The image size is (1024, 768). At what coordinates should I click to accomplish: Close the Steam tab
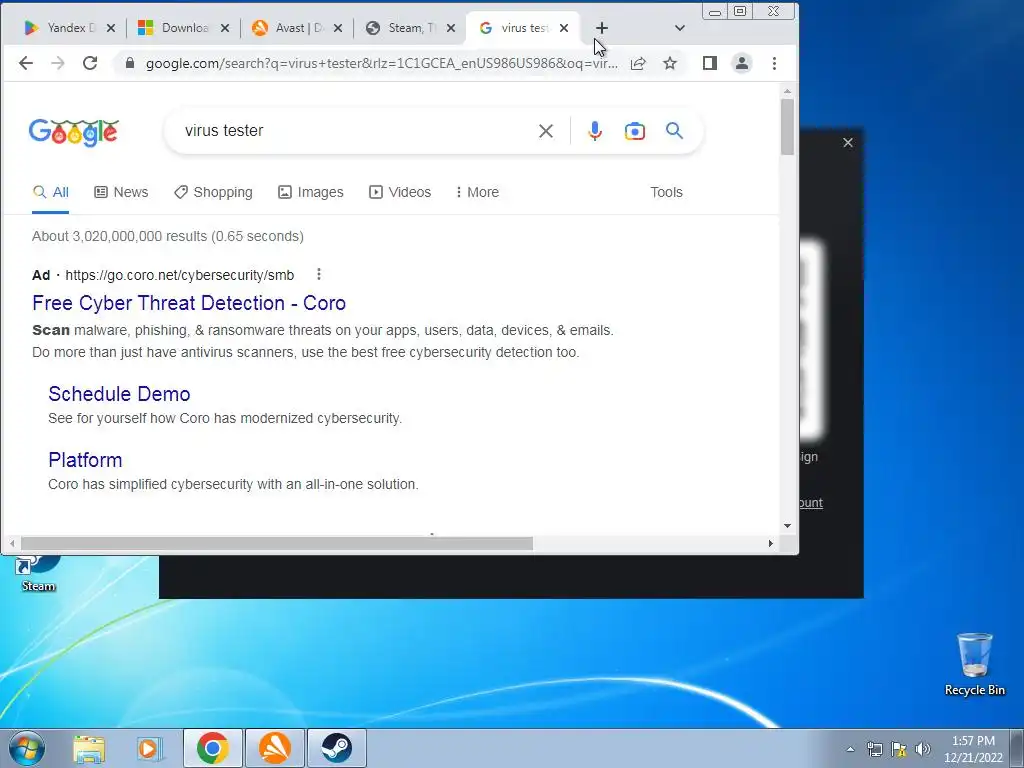(x=451, y=28)
